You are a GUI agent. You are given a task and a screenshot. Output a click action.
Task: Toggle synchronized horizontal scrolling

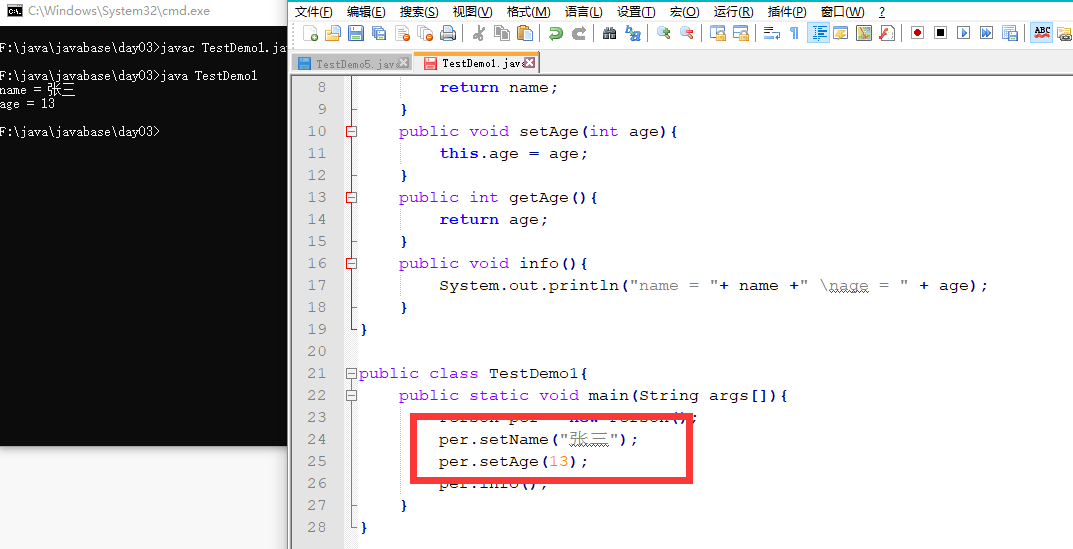pyautogui.click(x=740, y=33)
